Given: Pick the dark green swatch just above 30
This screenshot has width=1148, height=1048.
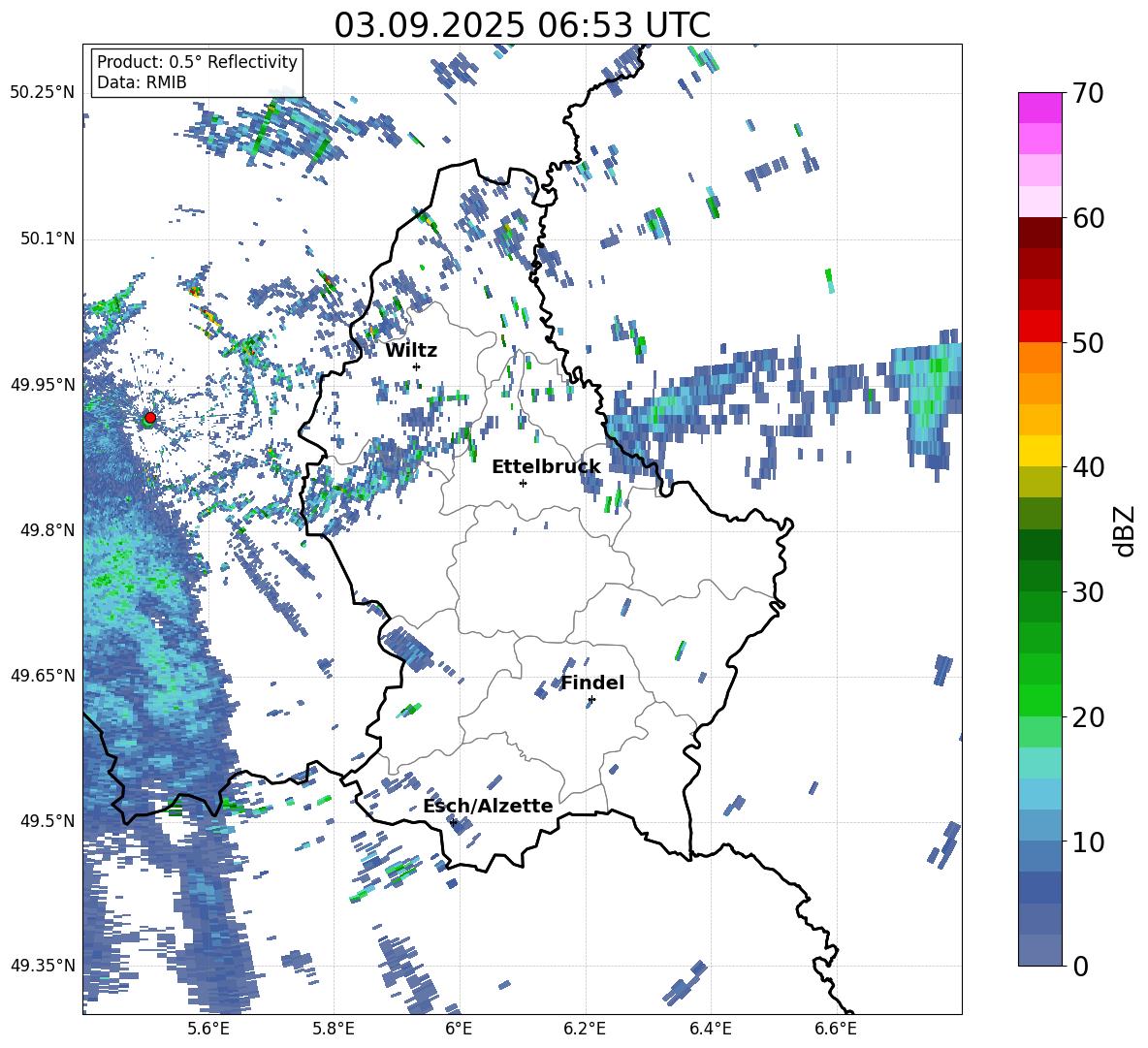Looking at the screenshot, I should 1039,576.
